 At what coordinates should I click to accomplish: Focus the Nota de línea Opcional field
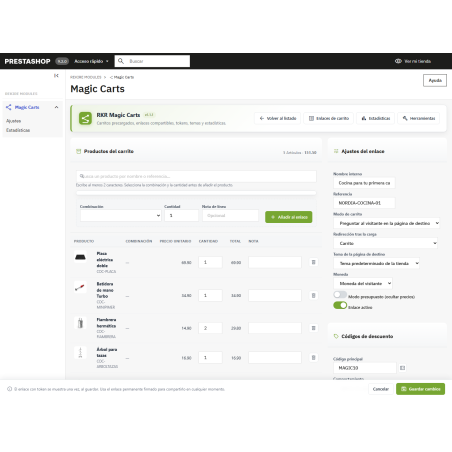[x=230, y=215]
